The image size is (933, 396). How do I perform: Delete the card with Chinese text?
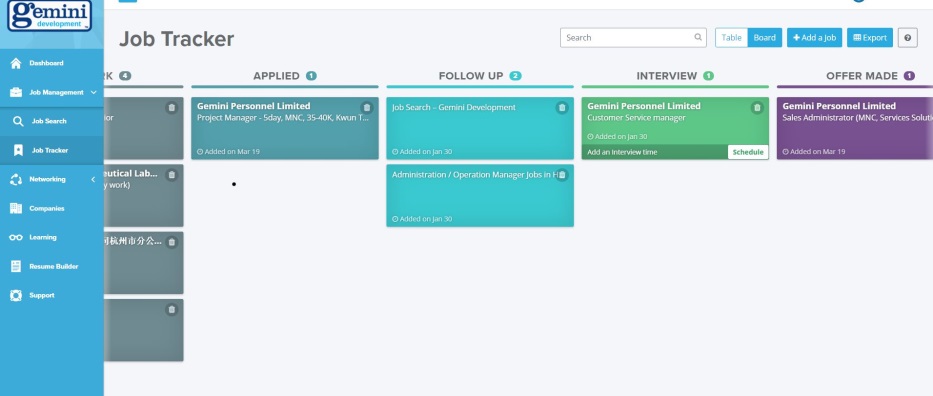pyautogui.click(x=171, y=242)
